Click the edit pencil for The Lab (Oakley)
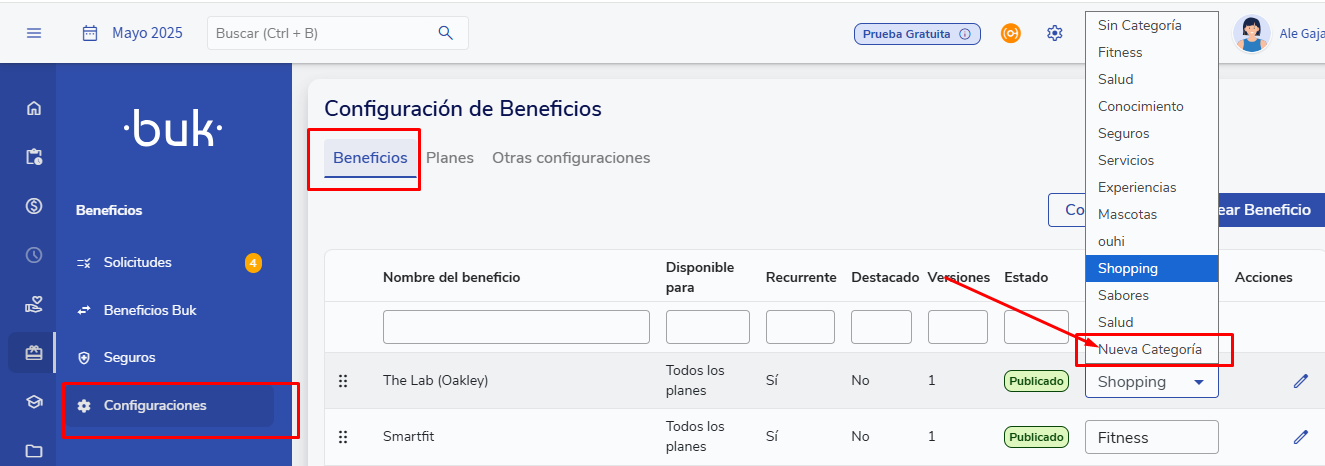 coord(1300,381)
